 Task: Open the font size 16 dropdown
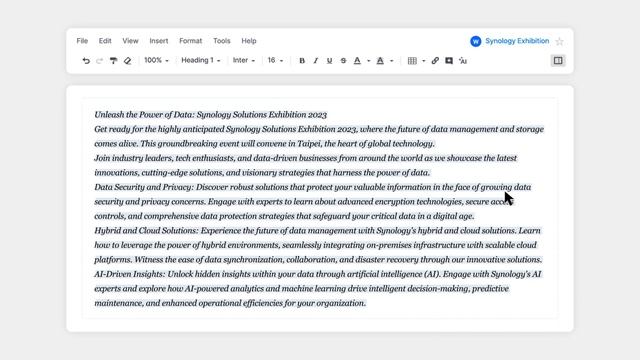[275, 60]
